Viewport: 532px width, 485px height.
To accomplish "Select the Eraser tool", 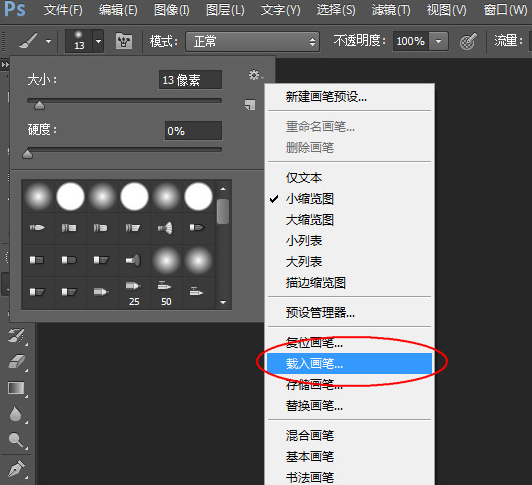I will (16, 362).
